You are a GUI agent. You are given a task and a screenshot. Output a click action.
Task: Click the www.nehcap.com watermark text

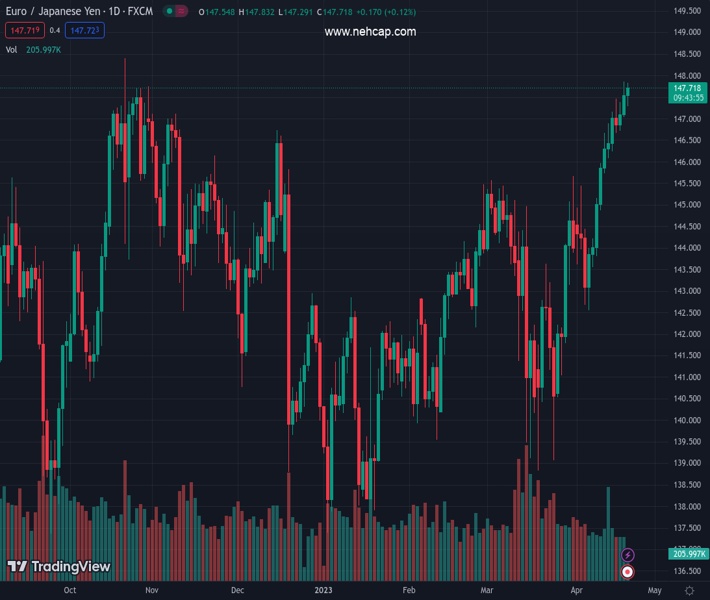(370, 32)
